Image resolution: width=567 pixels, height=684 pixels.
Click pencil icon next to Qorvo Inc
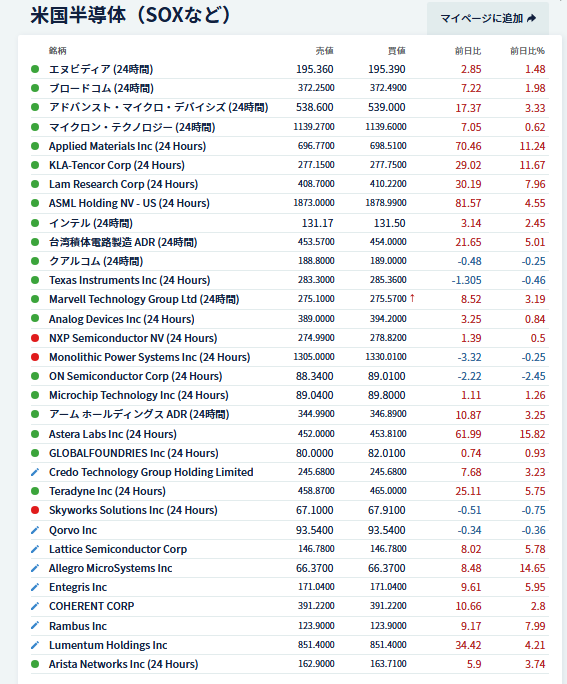[35, 530]
